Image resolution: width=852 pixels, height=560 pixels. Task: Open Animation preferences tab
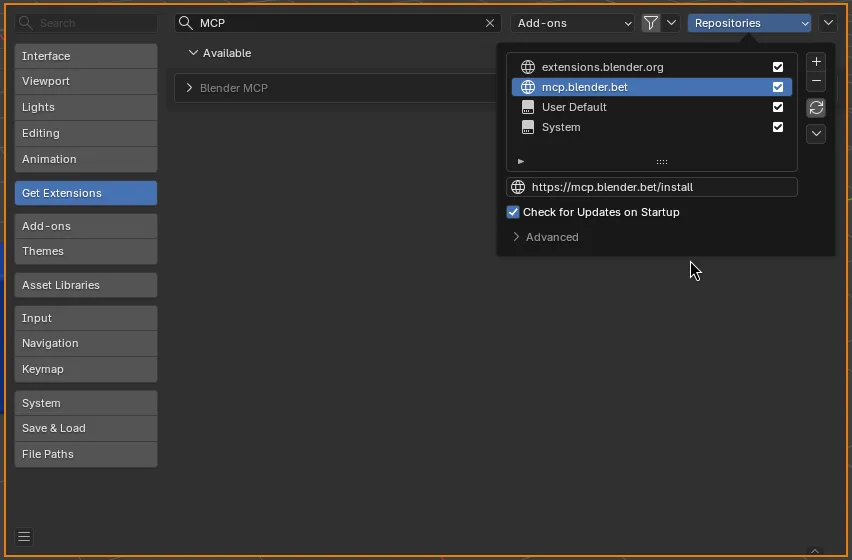tap(86, 159)
